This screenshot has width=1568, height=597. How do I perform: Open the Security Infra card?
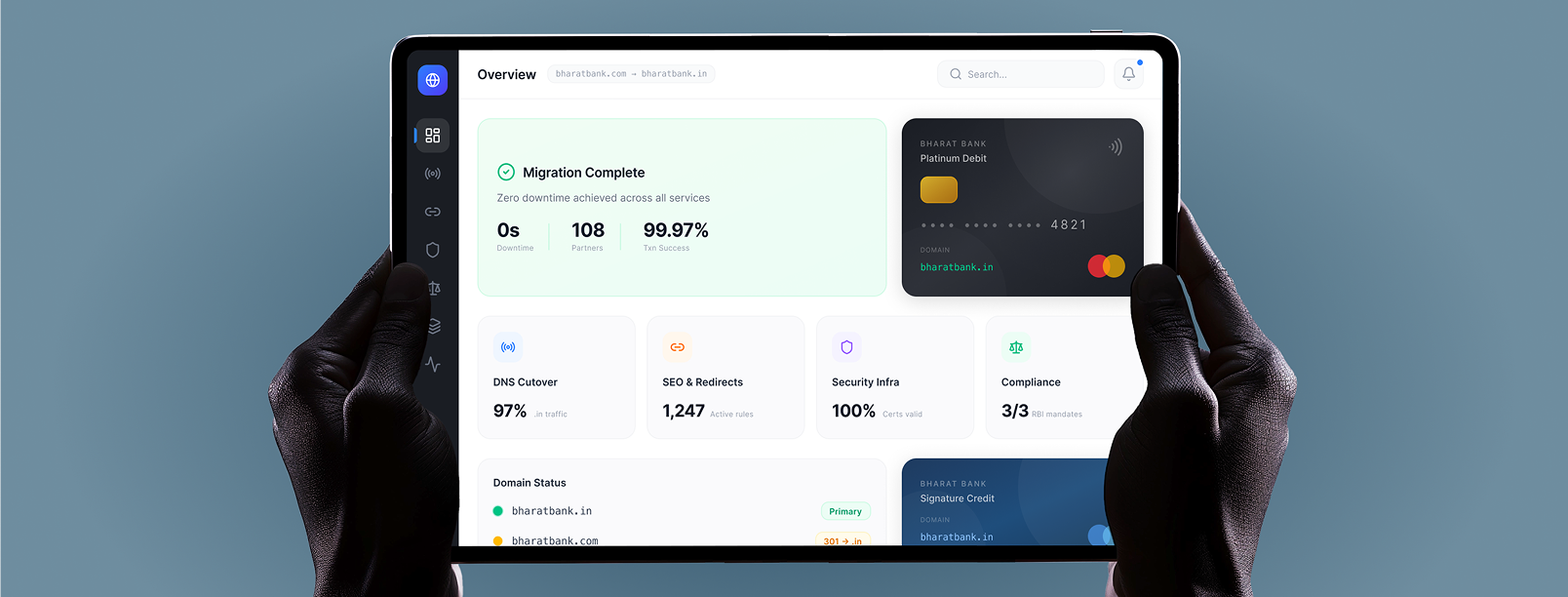coord(894,378)
